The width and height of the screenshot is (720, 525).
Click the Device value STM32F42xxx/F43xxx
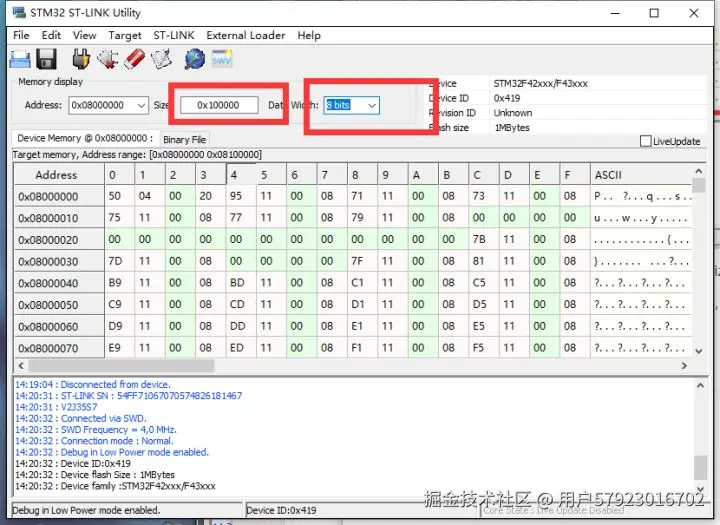540,84
